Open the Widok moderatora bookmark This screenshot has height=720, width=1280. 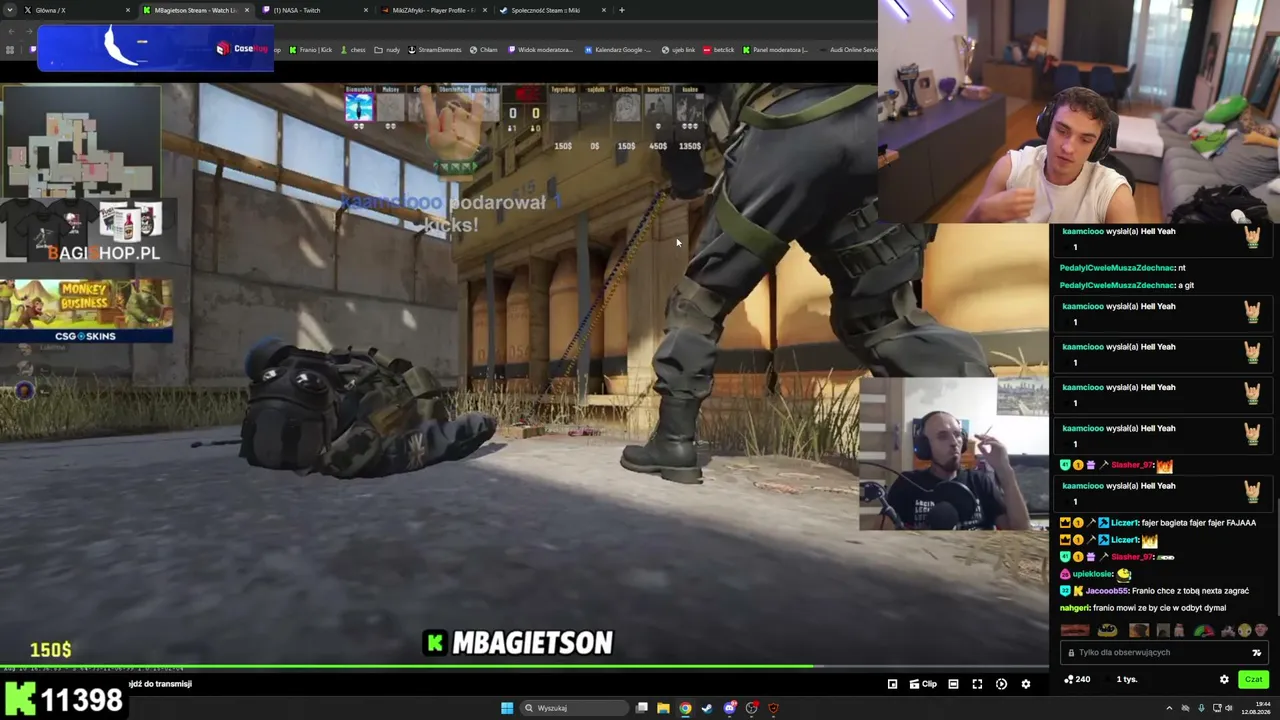[x=541, y=50]
